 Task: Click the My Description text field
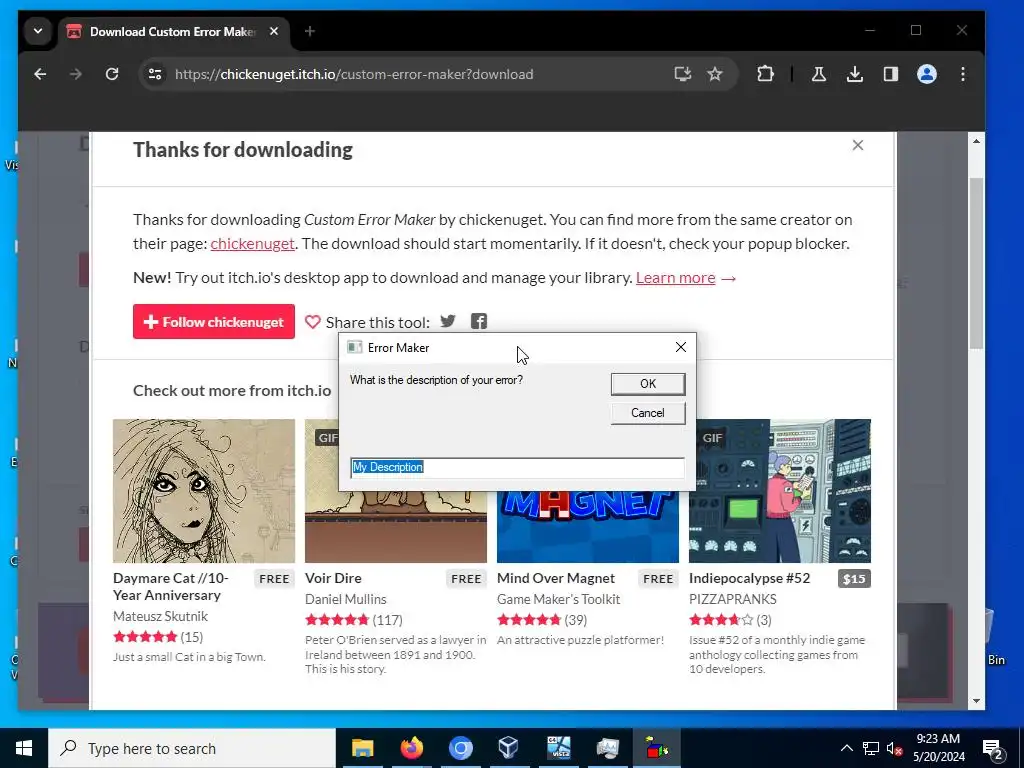(x=517, y=467)
